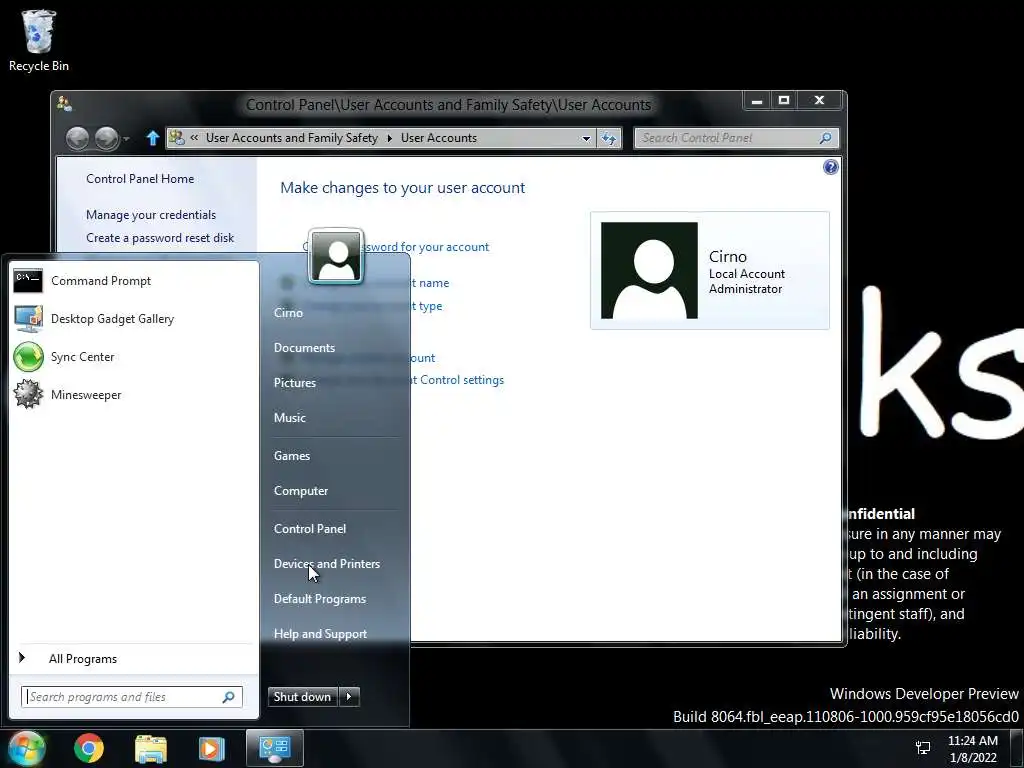Open Default Programs from Start menu
The width and height of the screenshot is (1024, 768).
pos(319,599)
